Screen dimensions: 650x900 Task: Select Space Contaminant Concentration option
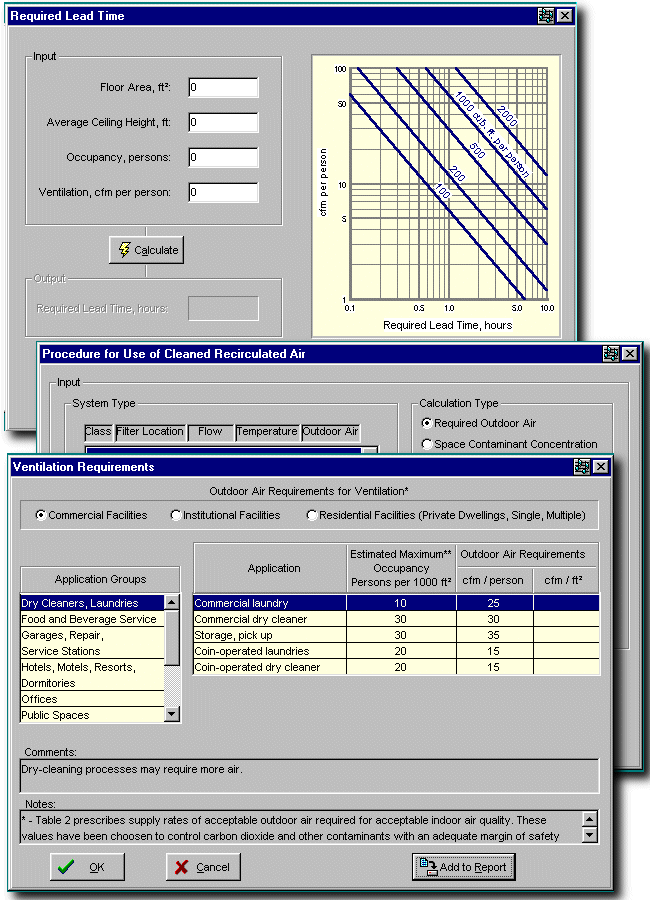point(428,444)
